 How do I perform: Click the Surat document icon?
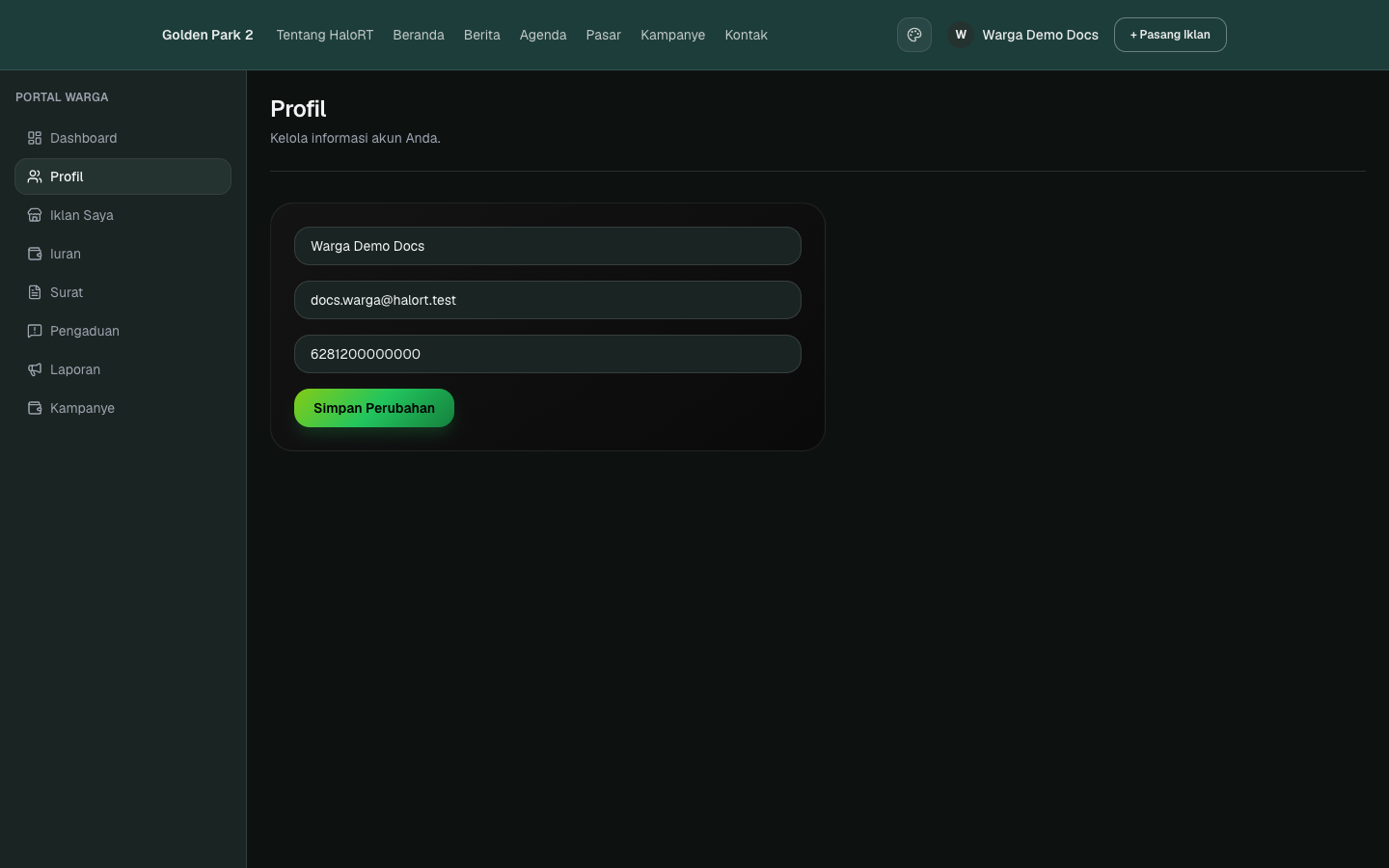35,292
